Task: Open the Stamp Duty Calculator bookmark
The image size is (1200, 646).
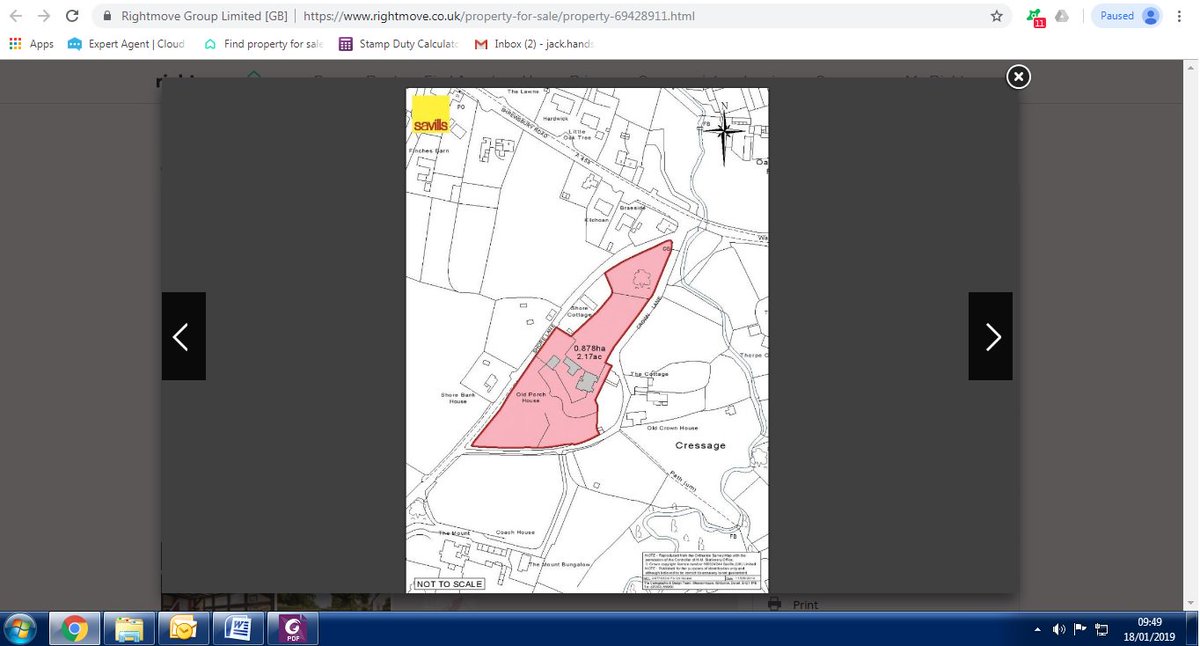Action: tap(398, 44)
